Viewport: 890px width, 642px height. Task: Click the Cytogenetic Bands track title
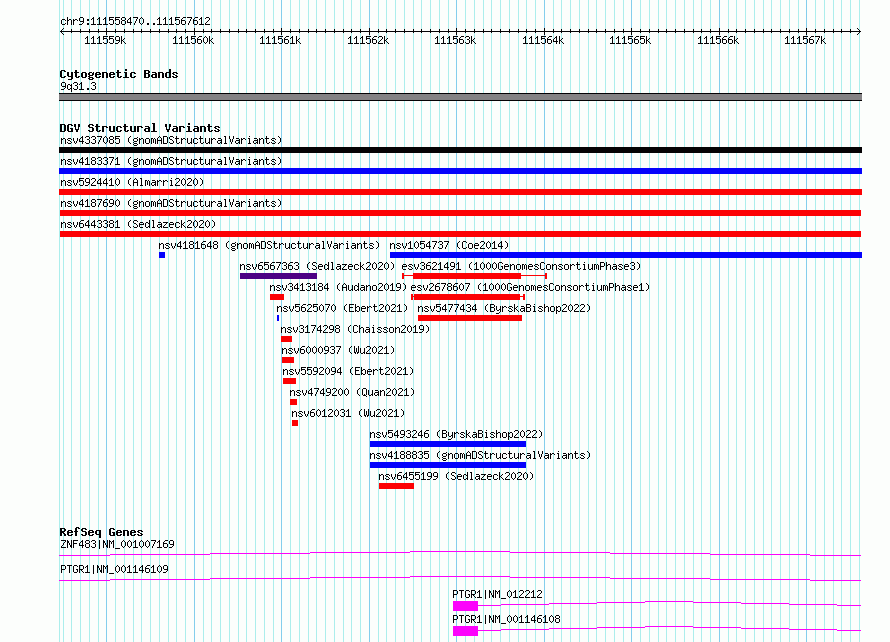[x=119, y=74]
